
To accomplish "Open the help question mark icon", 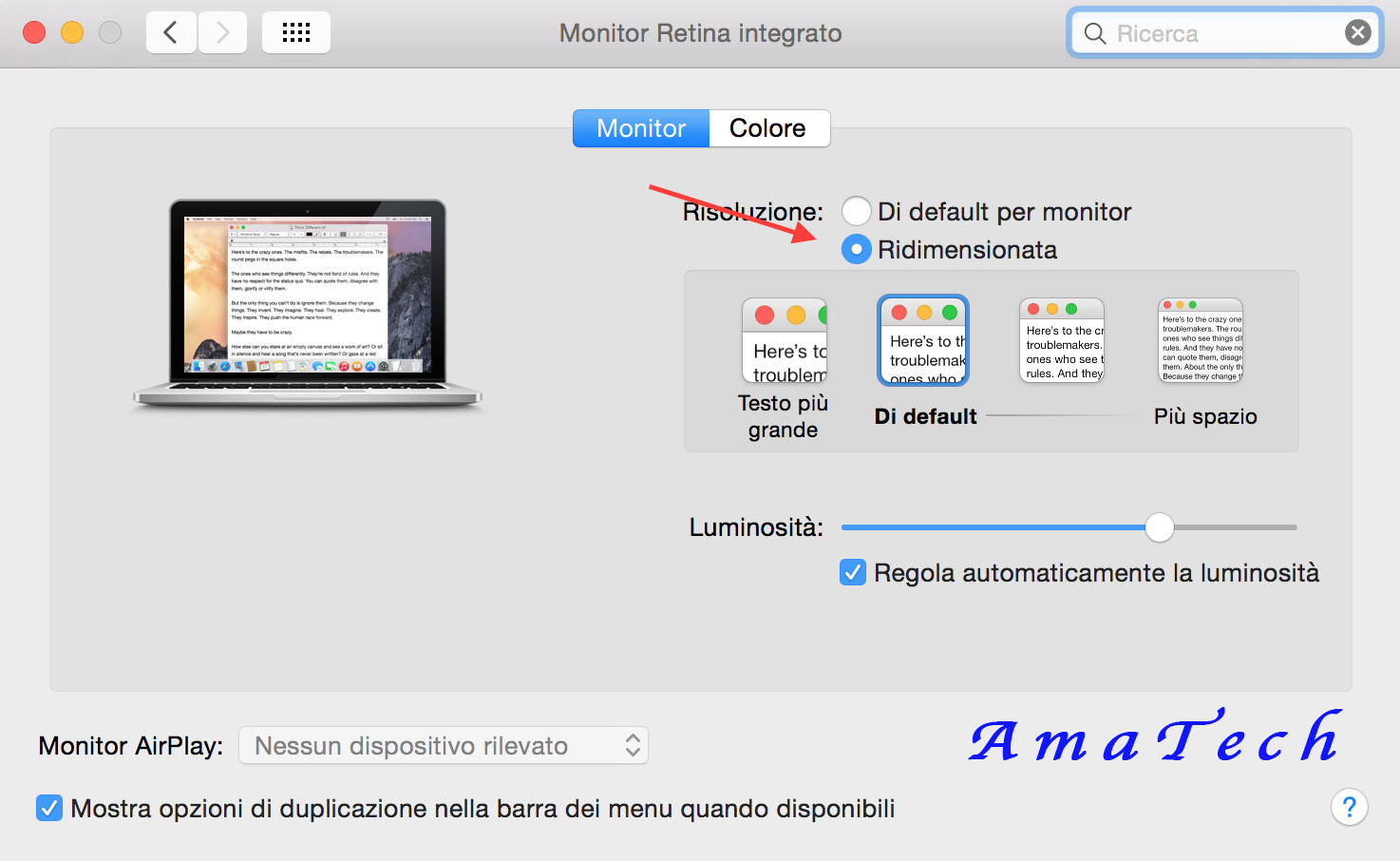I will click(1350, 807).
